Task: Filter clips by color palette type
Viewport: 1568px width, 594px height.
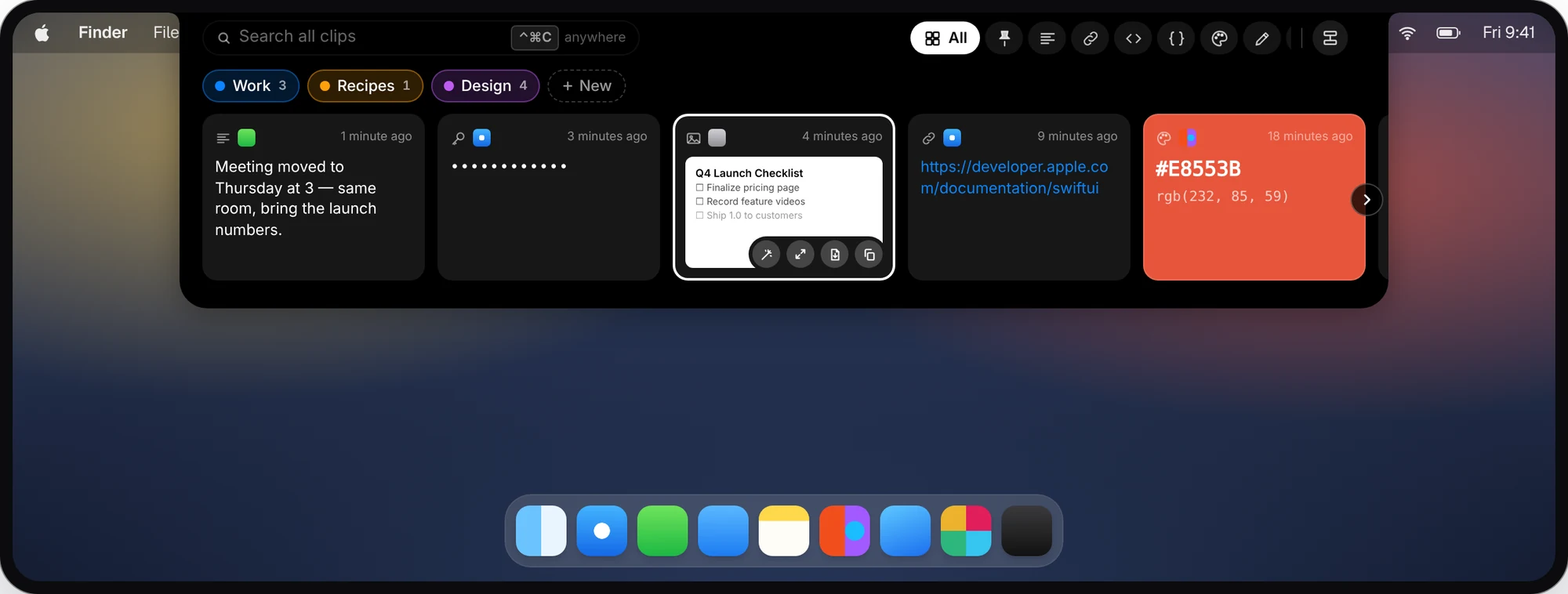Action: (x=1220, y=38)
